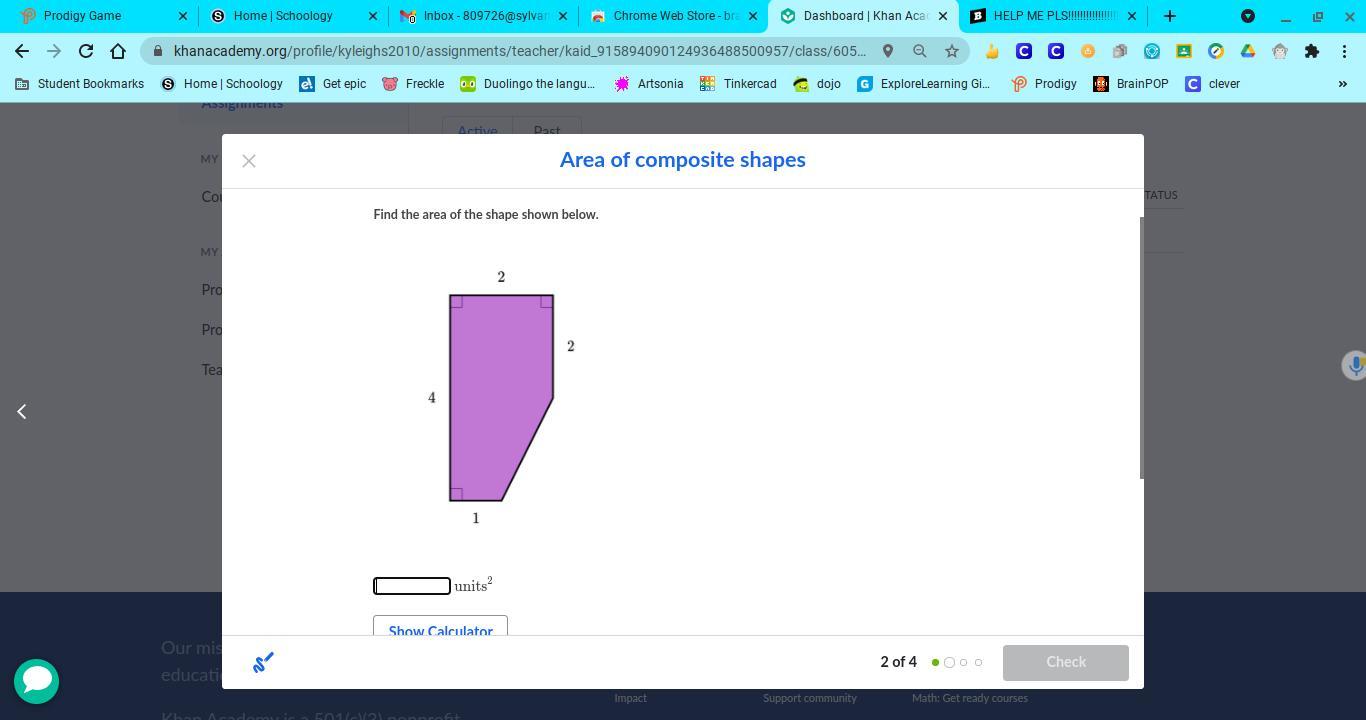This screenshot has height=720, width=1366.
Task: Open the gray monkey extension icon
Action: point(1280,51)
